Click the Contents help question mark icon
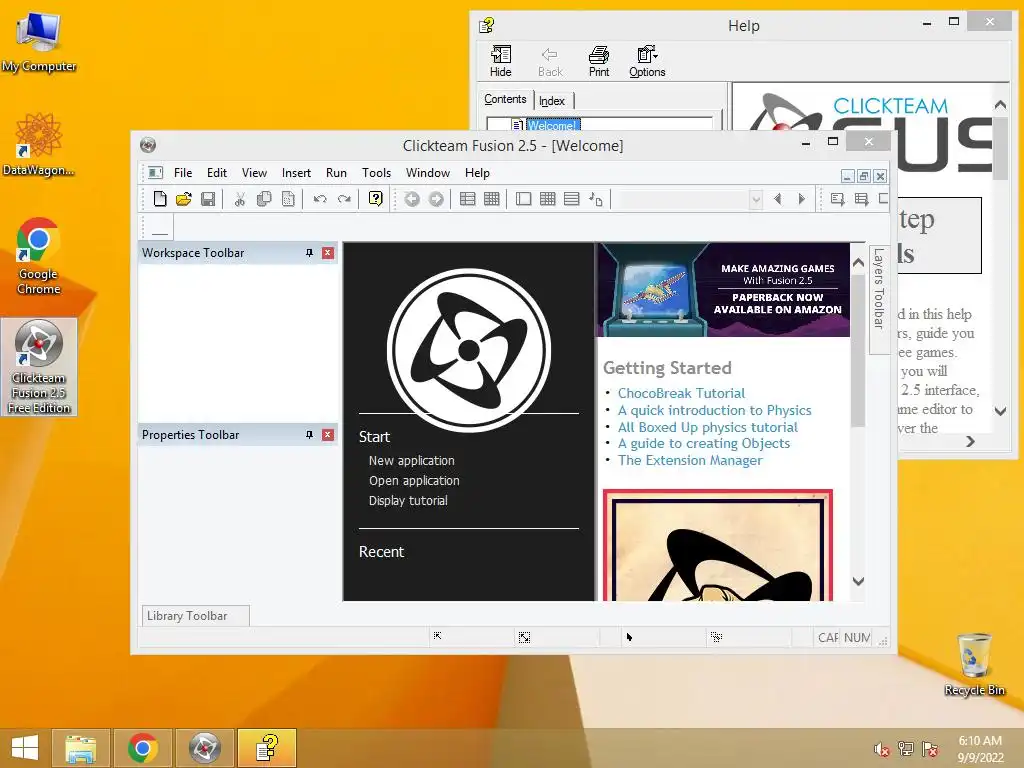 click(x=376, y=199)
